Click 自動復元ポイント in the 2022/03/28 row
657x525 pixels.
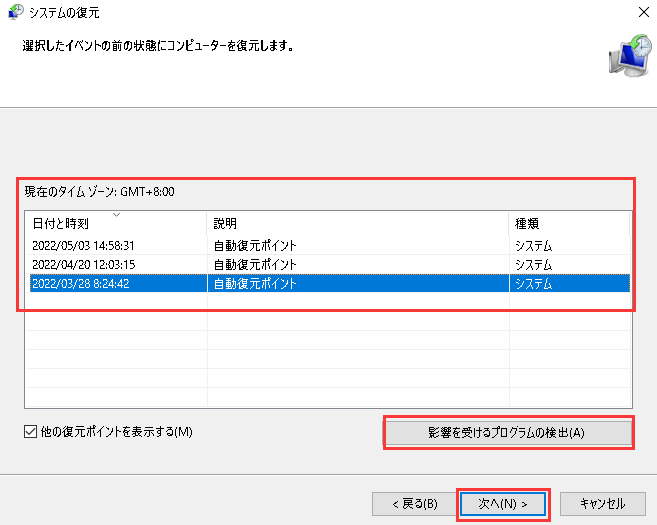tap(255, 284)
